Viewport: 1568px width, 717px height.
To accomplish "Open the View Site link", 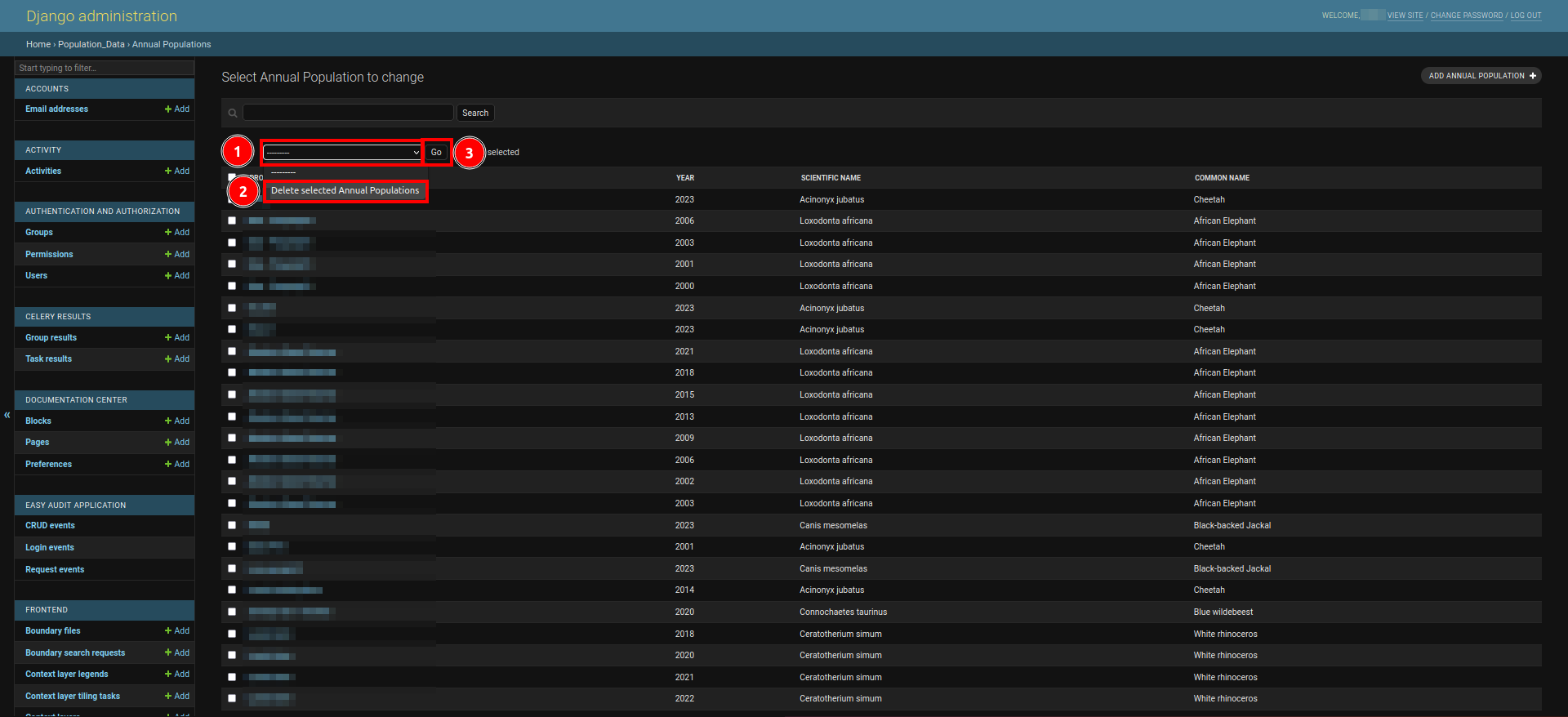I will (x=1405, y=16).
